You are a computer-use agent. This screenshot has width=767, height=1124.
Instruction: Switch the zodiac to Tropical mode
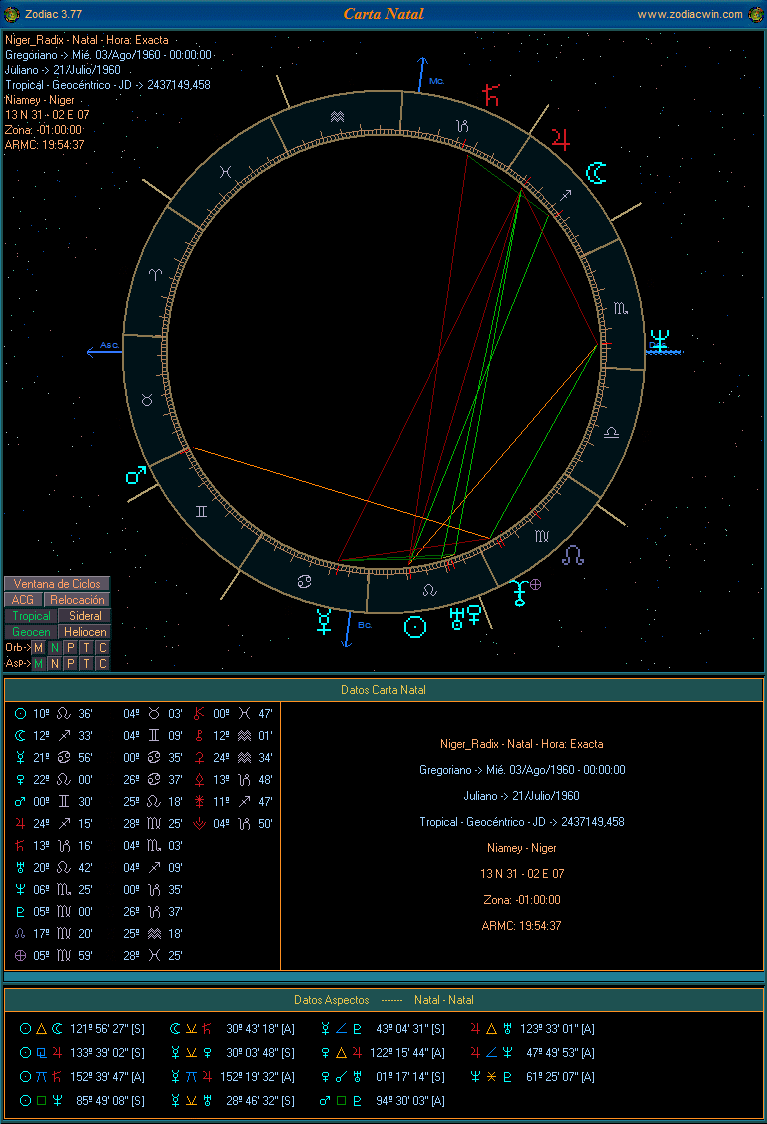click(x=31, y=616)
